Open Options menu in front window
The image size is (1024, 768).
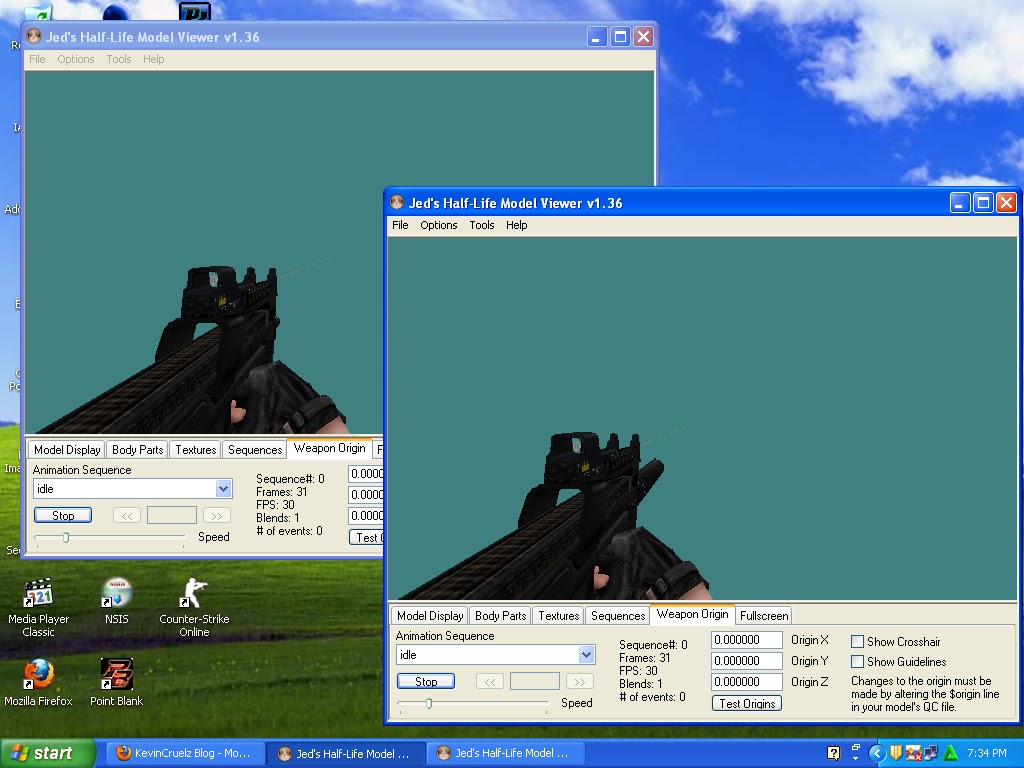coord(438,225)
